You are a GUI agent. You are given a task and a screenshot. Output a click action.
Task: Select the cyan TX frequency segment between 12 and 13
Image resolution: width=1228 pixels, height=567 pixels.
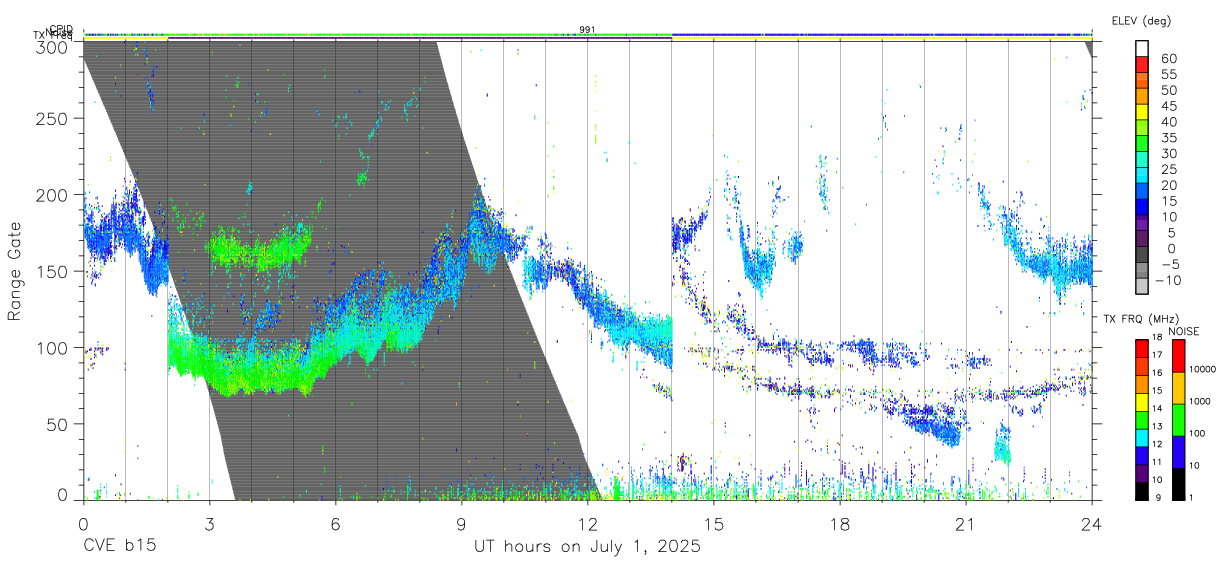click(x=1142, y=437)
